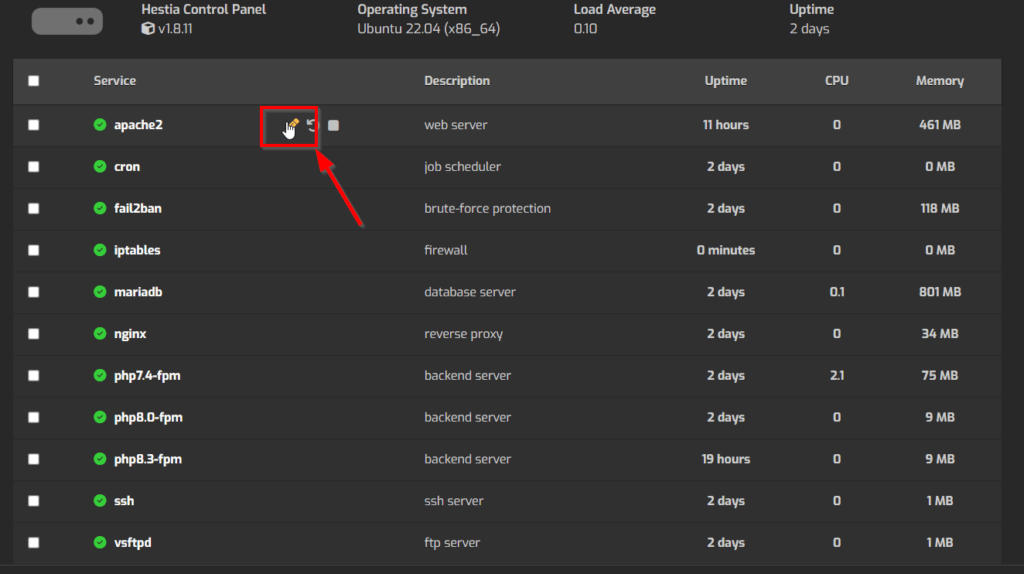Screen dimensions: 1024x574
Task: Click the 'database server' description
Action: (470, 292)
